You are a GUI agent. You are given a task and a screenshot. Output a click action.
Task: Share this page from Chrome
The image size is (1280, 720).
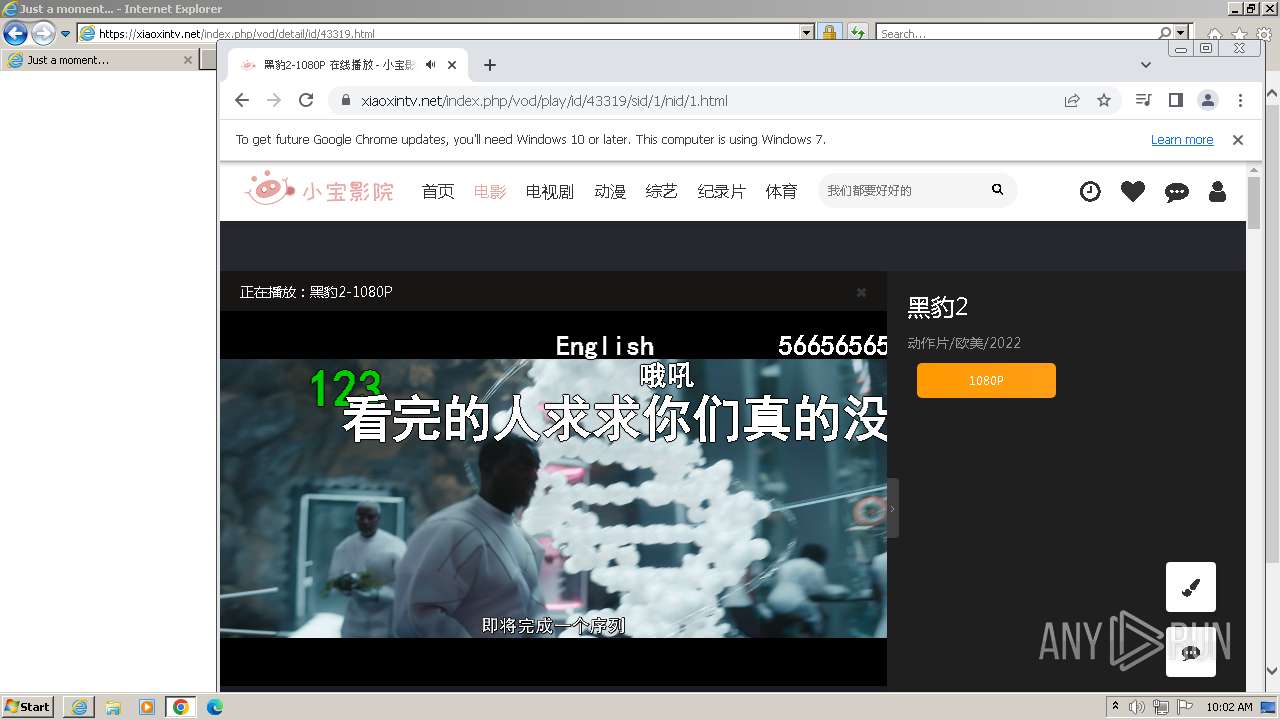coord(1072,100)
